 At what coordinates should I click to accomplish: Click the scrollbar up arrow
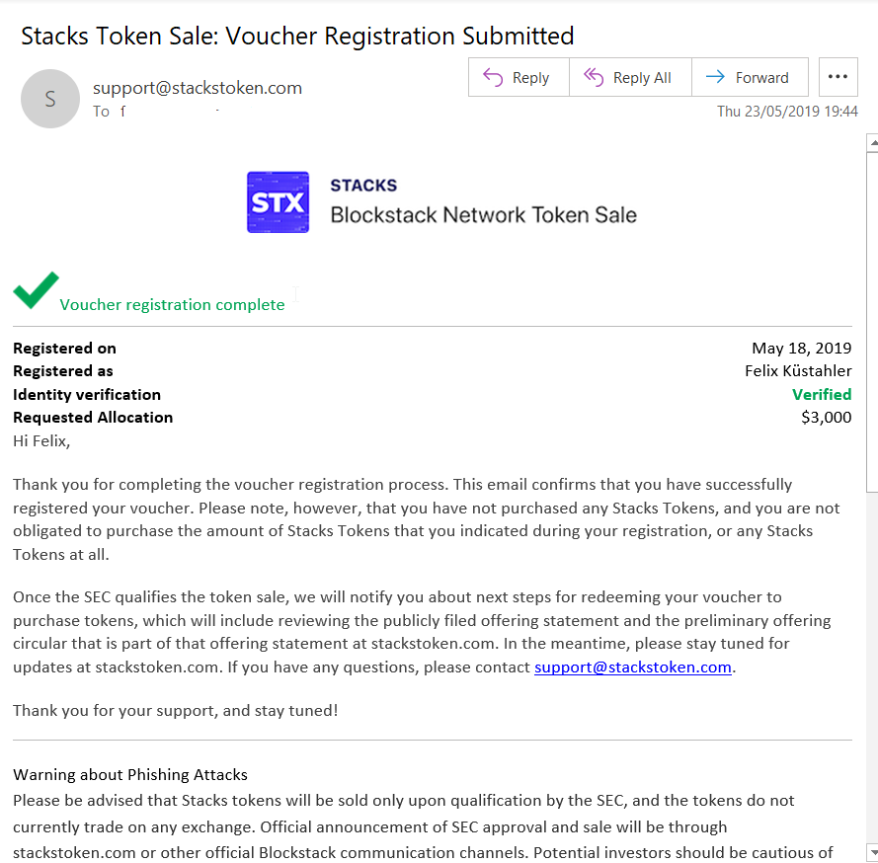(x=871, y=144)
